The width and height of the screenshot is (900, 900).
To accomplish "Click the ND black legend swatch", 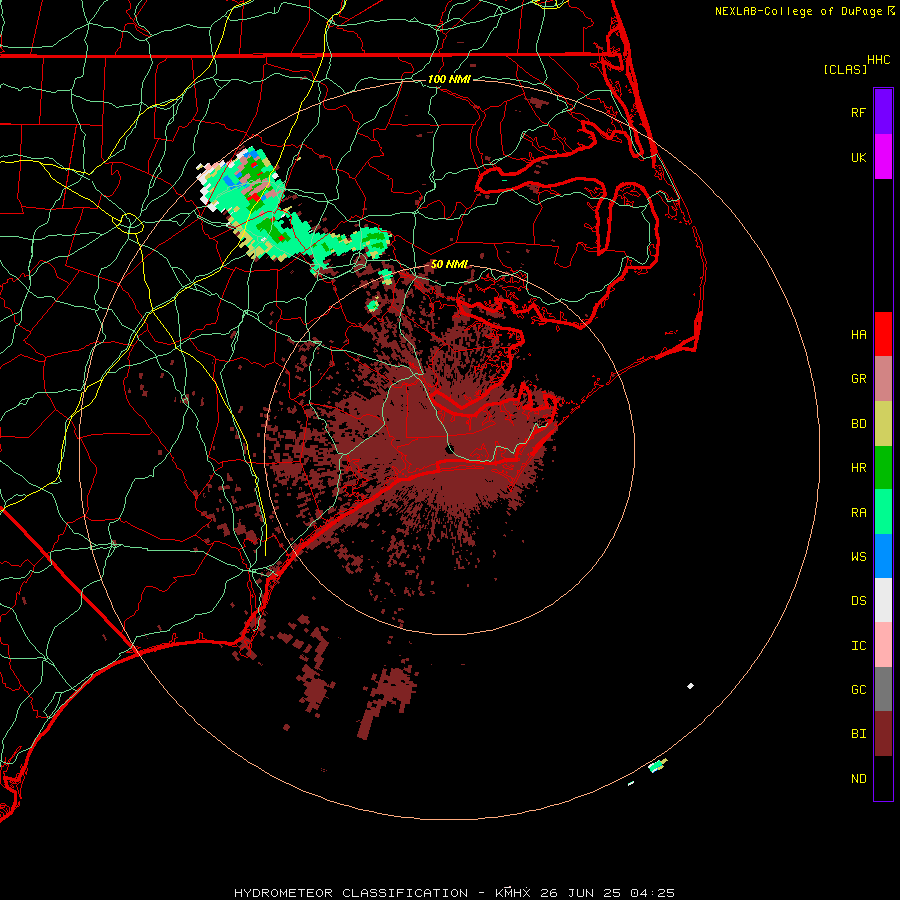I will coord(883,778).
